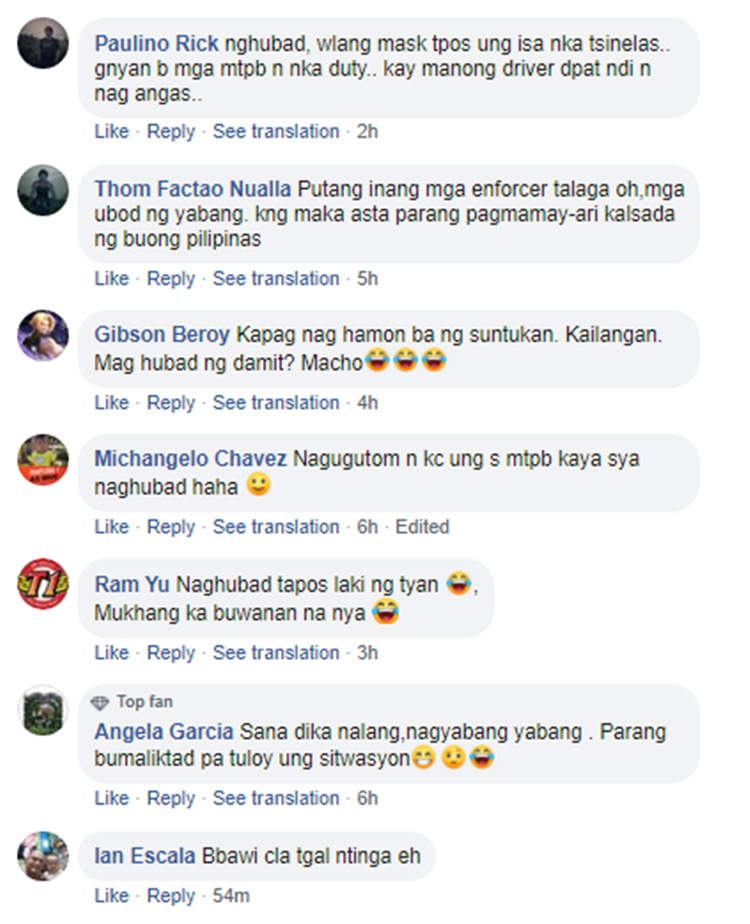Open the Paulino Rick name link

pos(156,44)
